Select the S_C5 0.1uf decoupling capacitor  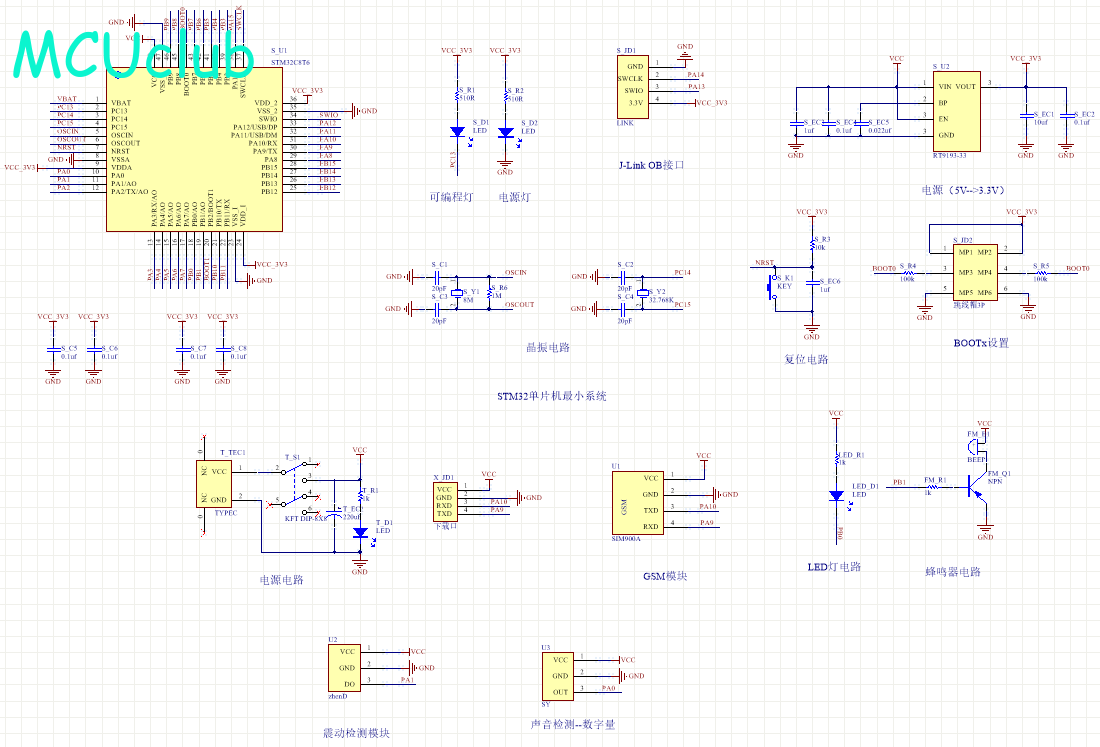(53, 349)
